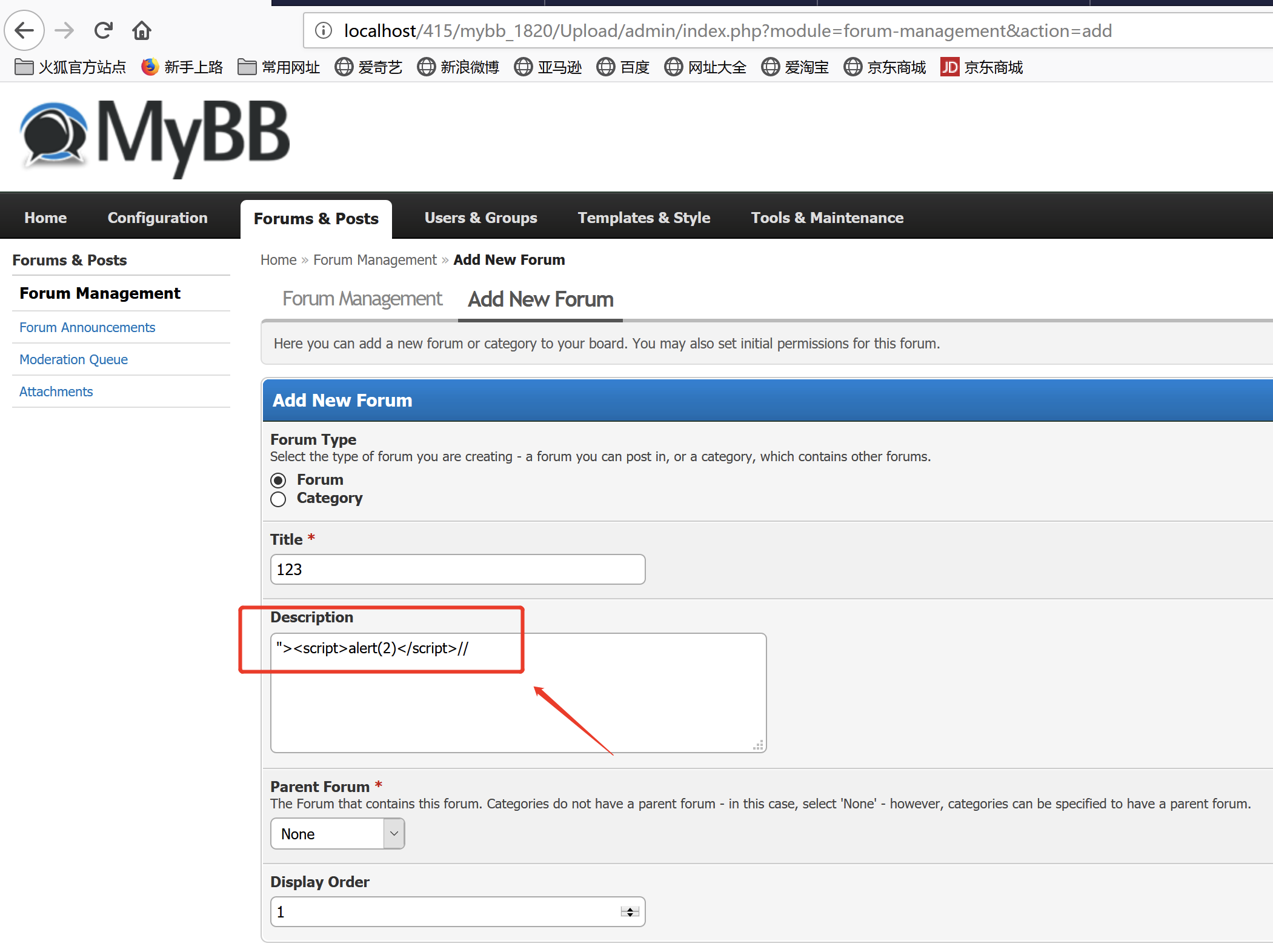Select the Forum radio button

coord(278,481)
